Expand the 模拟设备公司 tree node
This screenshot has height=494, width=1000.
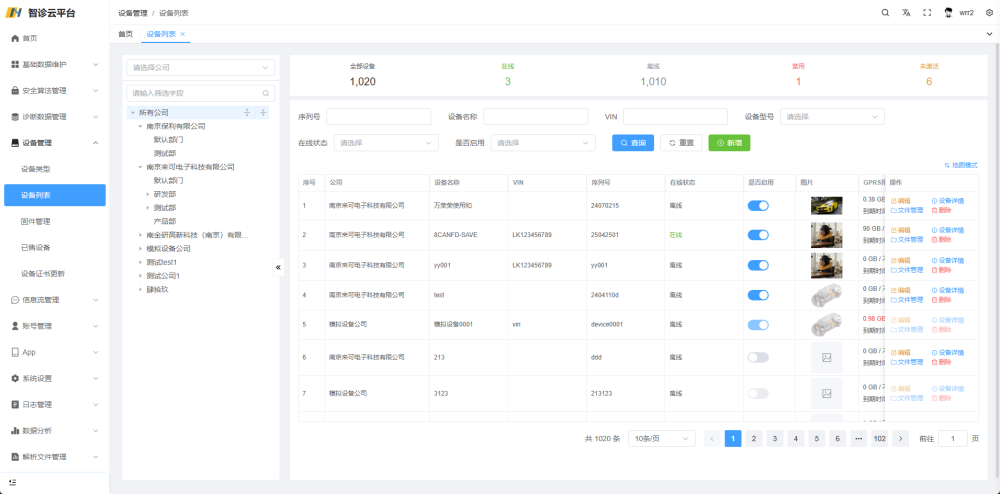point(140,248)
